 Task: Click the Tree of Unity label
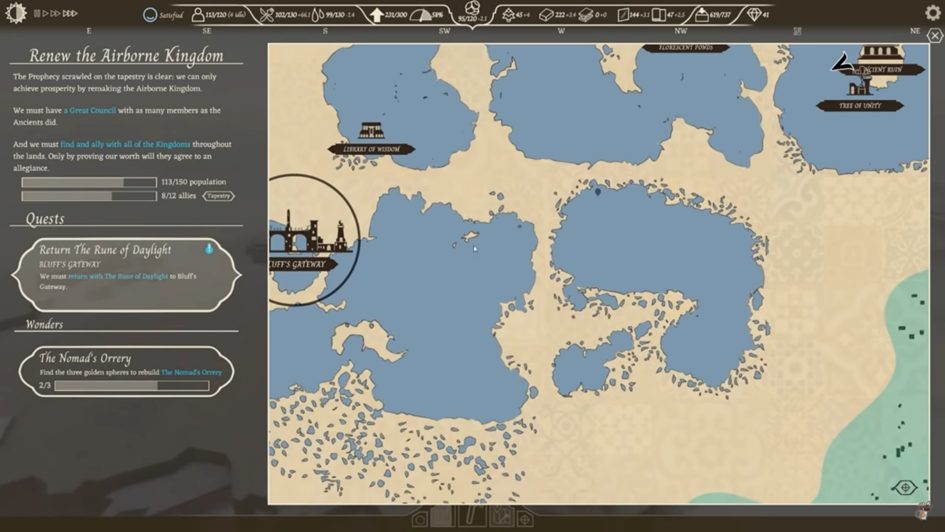click(860, 105)
